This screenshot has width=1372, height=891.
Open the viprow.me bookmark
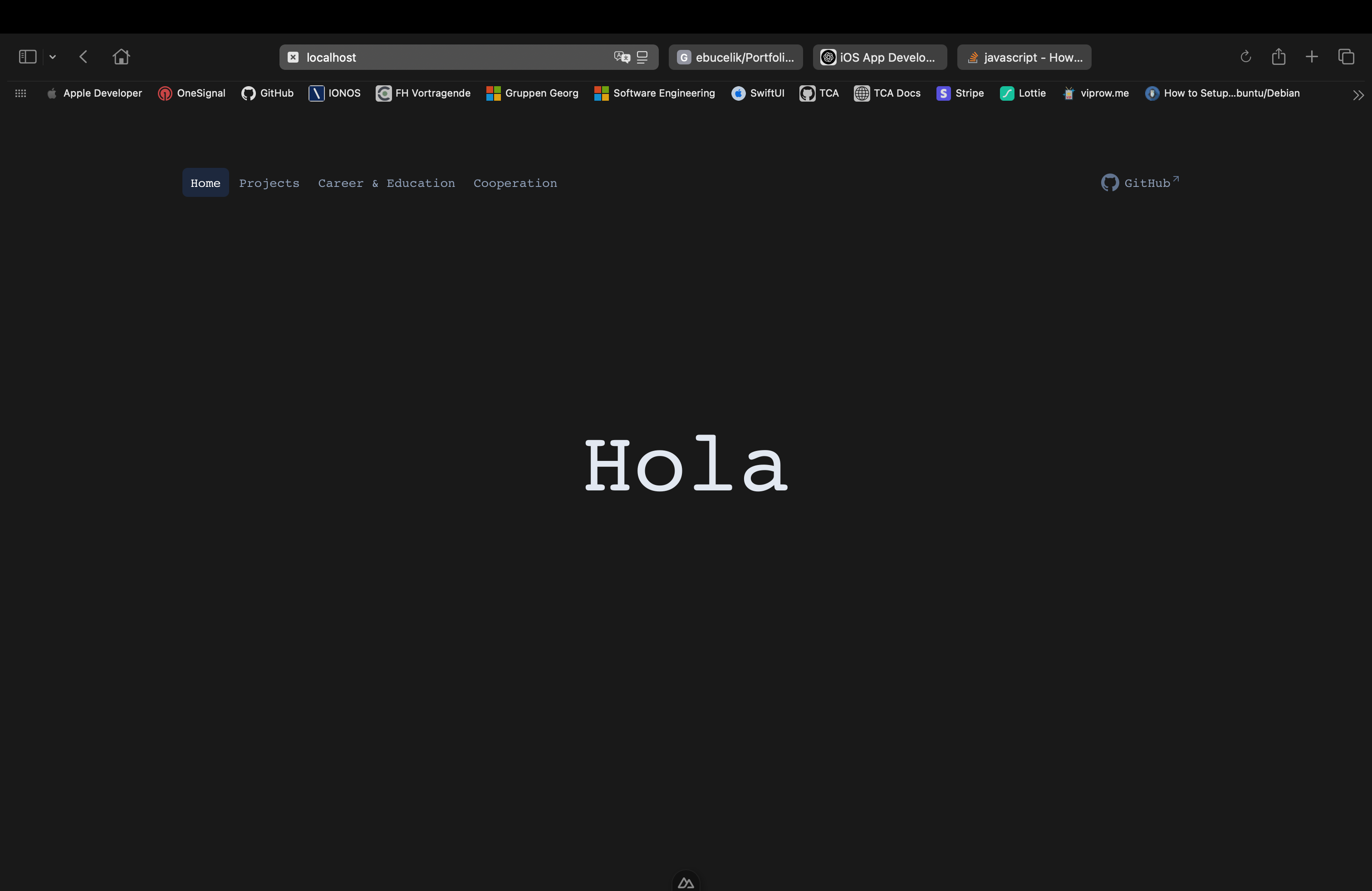tap(1095, 93)
